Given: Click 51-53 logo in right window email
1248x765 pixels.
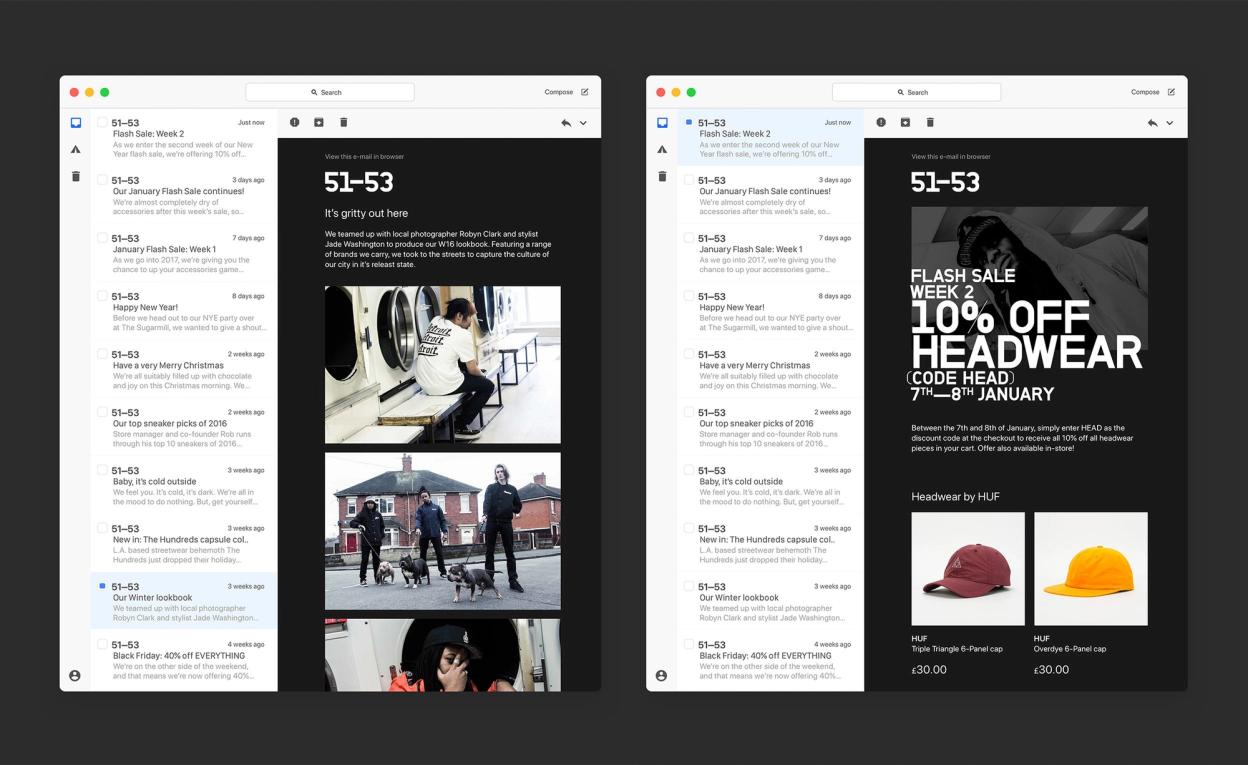Looking at the screenshot, I should pyautogui.click(x=945, y=182).
